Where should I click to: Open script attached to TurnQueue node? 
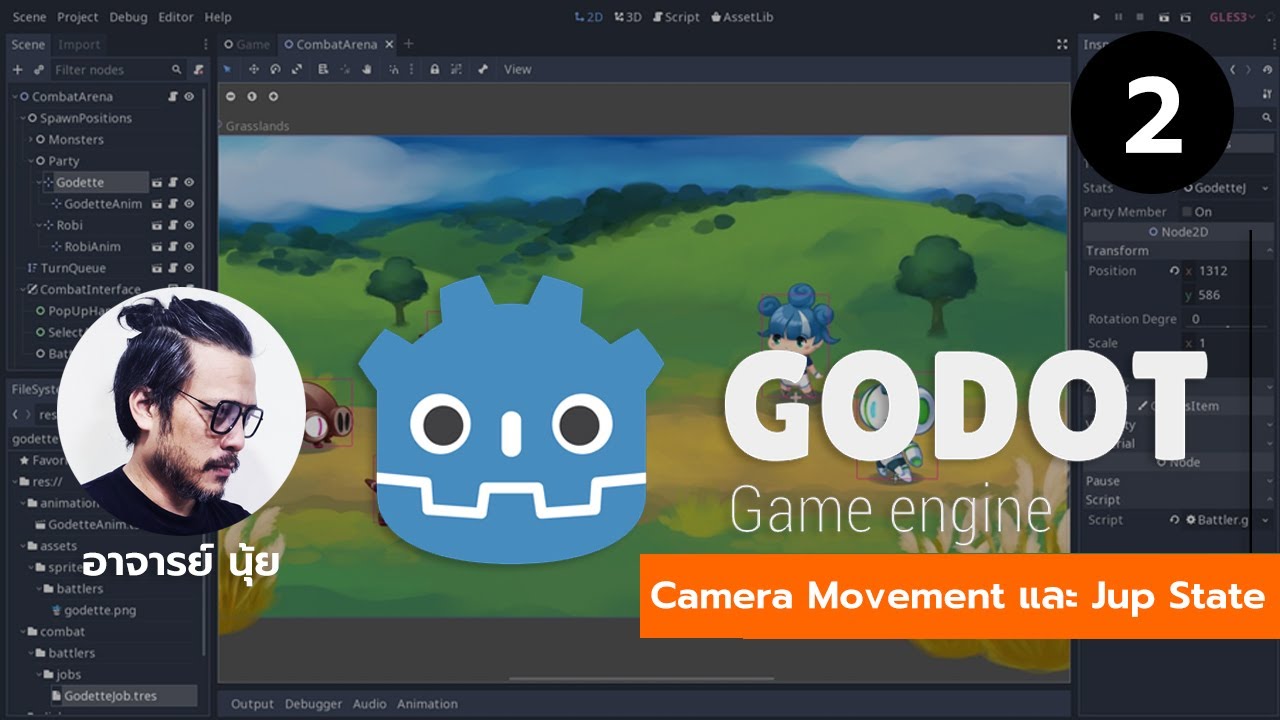click(173, 268)
